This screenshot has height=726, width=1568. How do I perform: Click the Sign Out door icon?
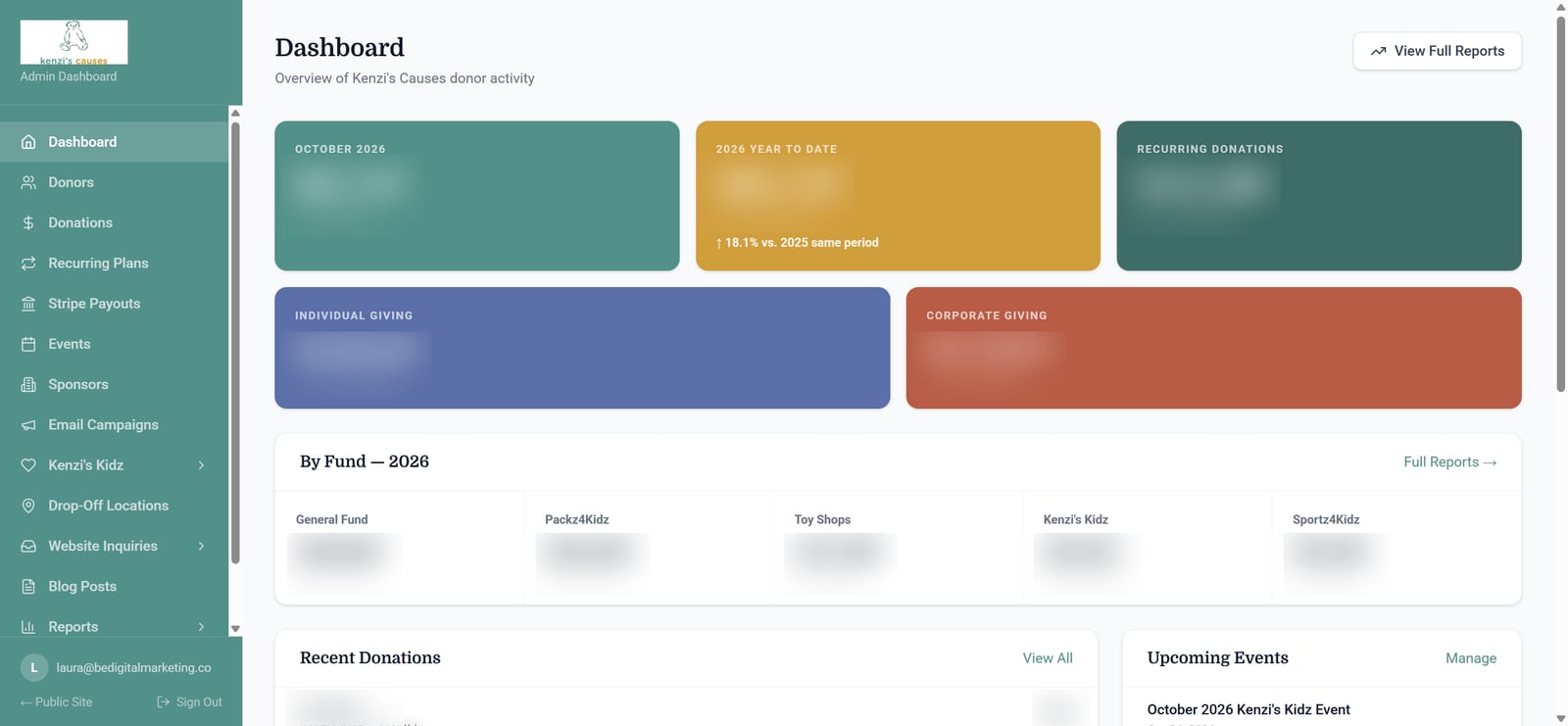[x=164, y=702]
